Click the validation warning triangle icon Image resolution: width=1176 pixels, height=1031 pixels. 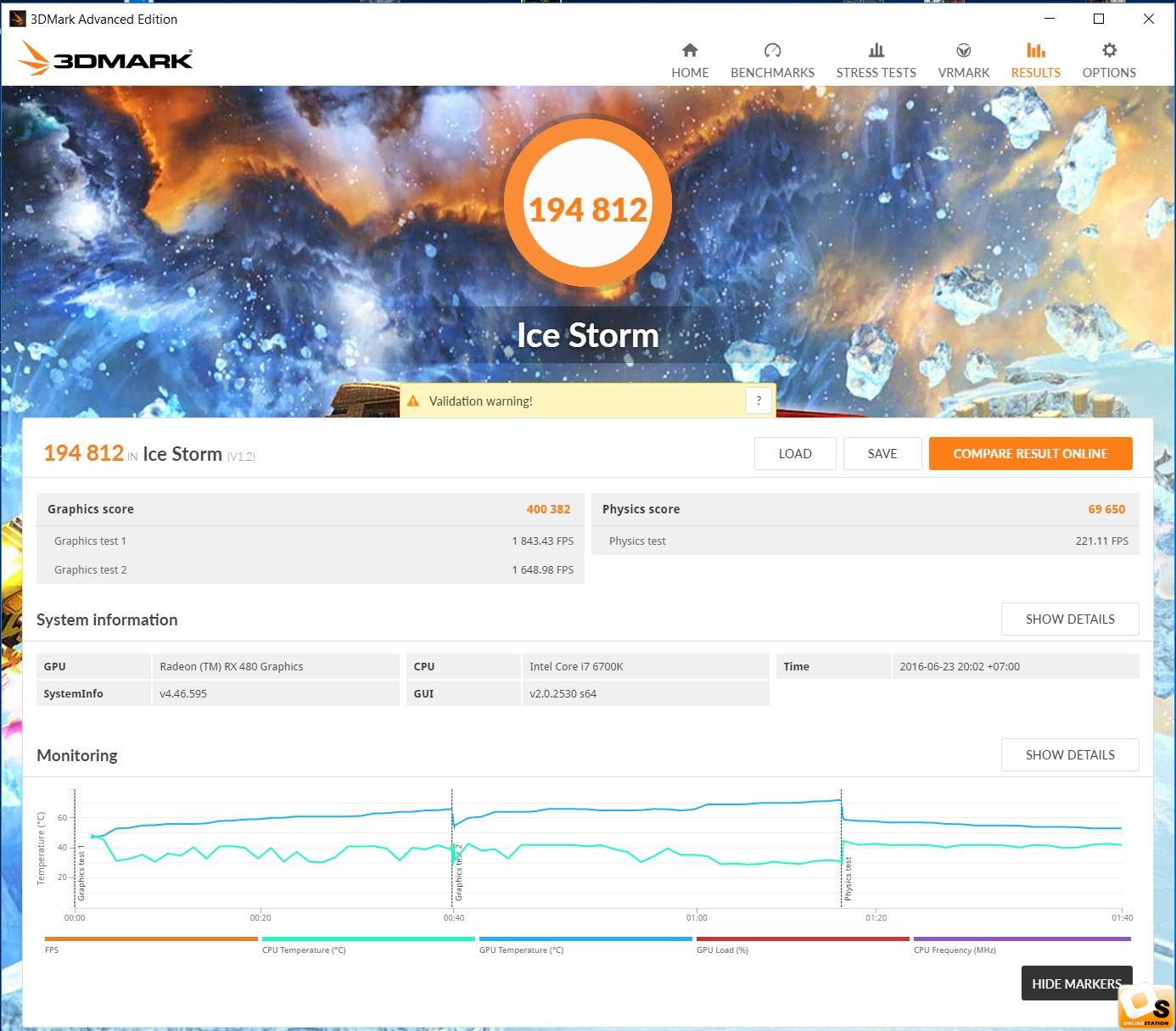pos(413,401)
